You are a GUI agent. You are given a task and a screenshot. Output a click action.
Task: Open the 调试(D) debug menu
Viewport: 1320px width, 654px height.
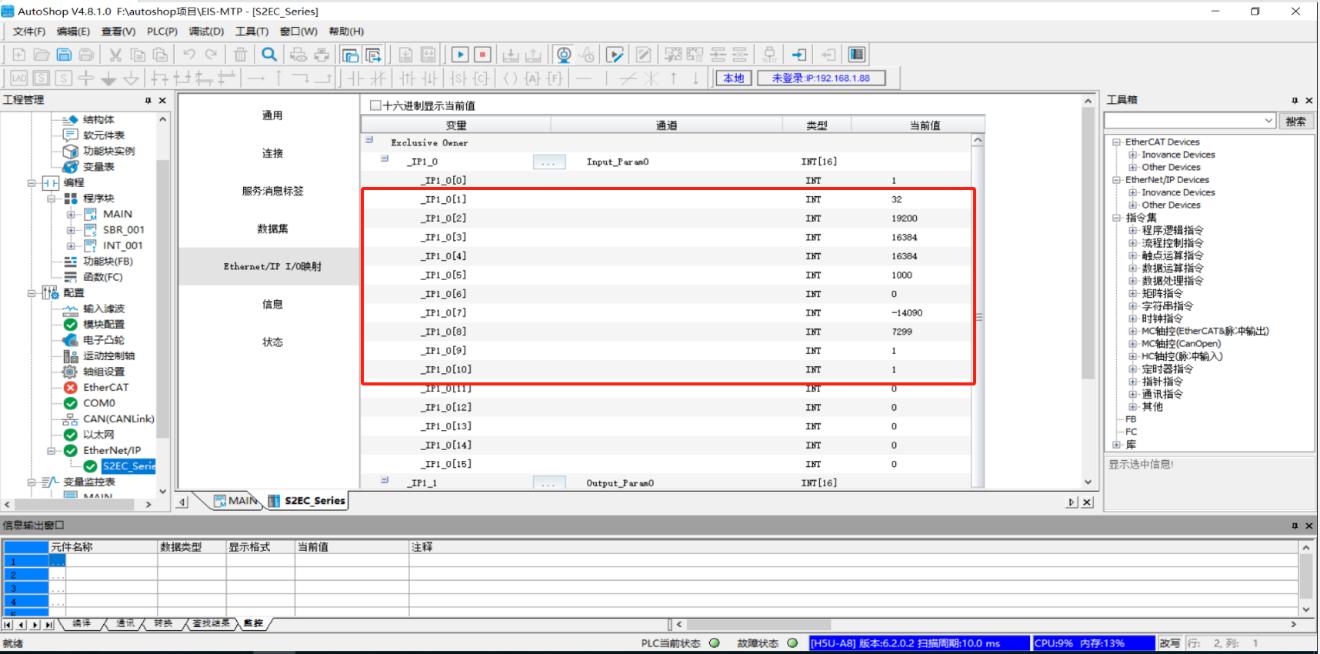click(206, 32)
